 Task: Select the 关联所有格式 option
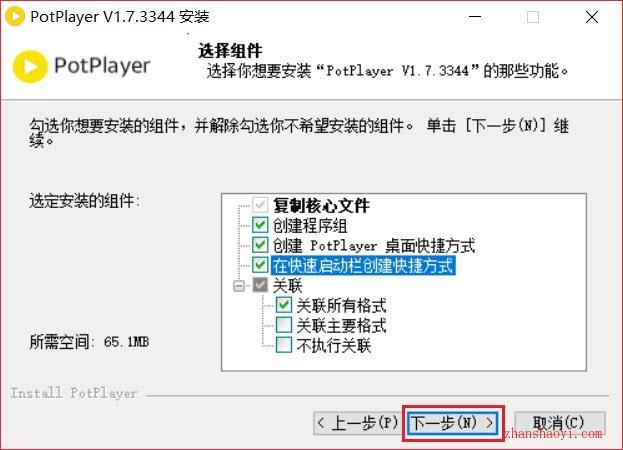click(283, 305)
